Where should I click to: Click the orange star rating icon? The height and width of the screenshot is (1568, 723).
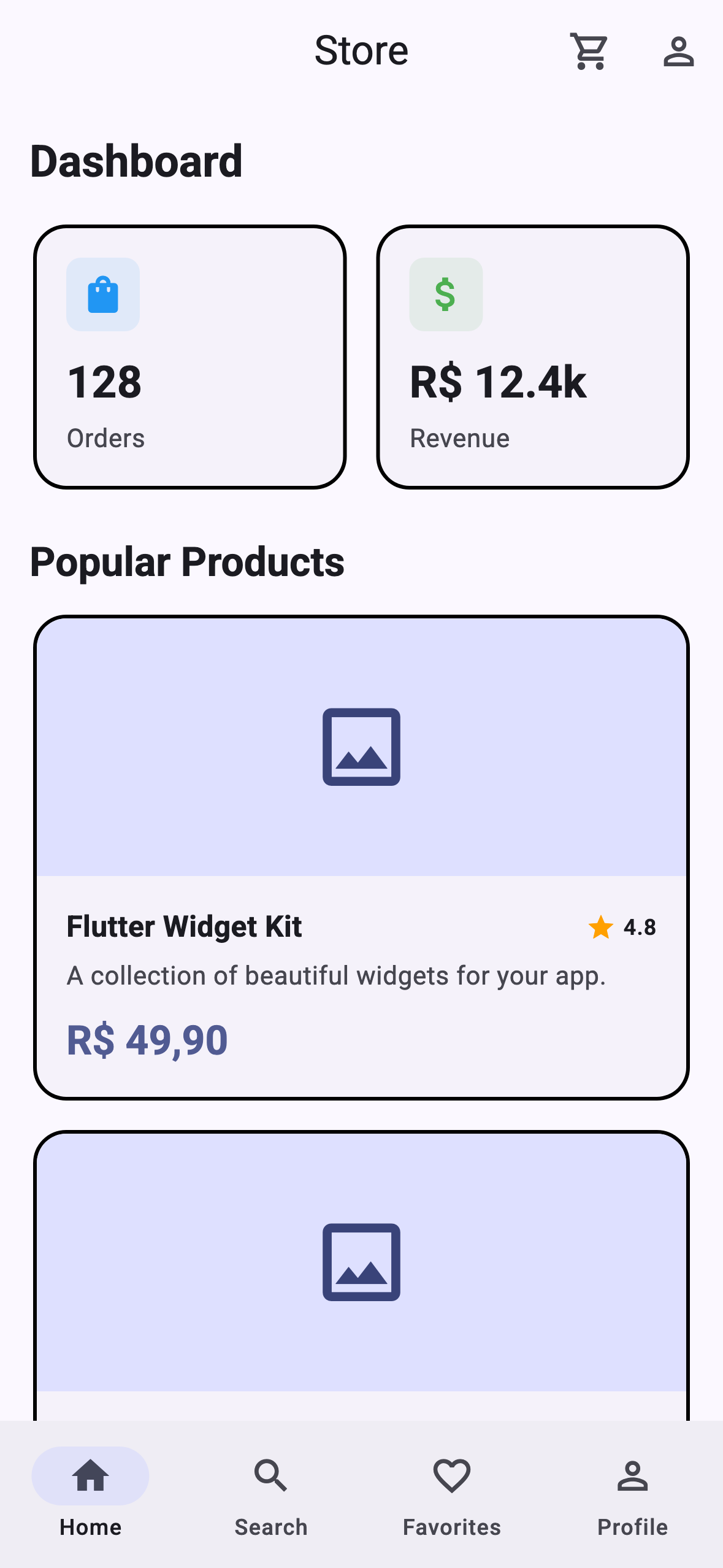(x=601, y=927)
